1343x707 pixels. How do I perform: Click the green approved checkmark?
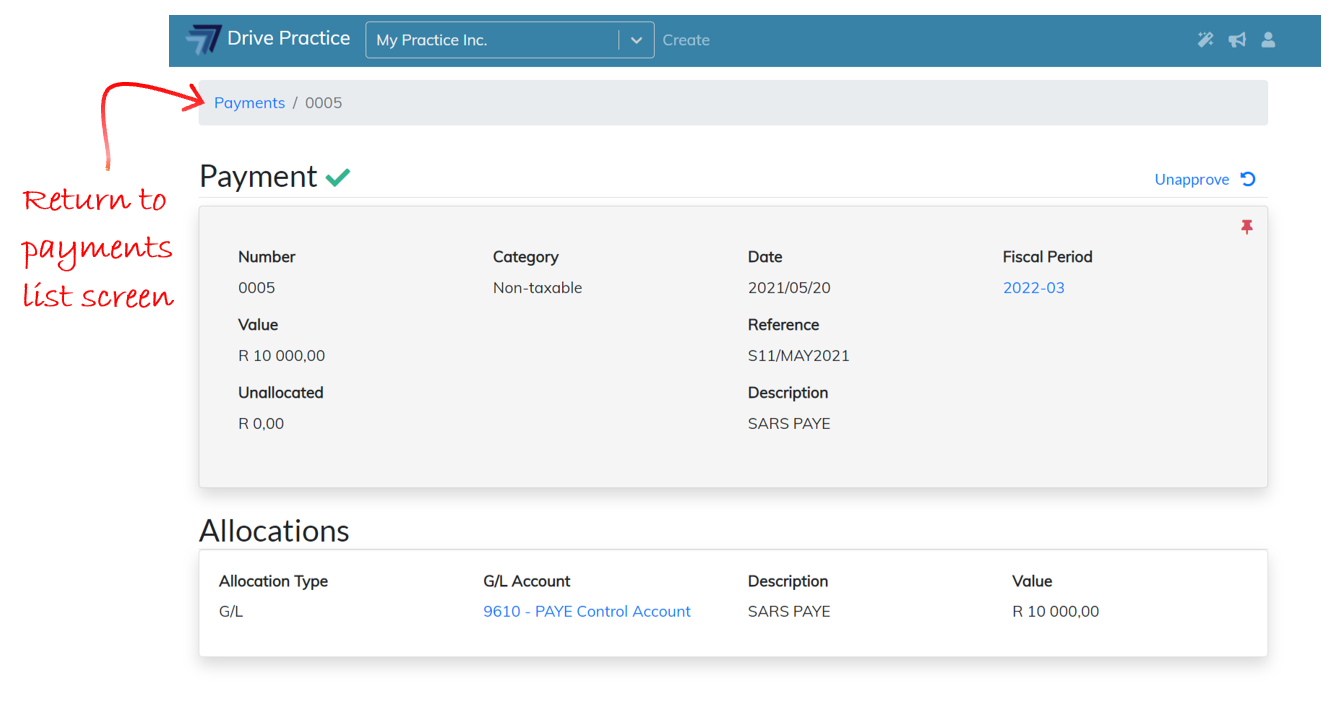pos(338,178)
